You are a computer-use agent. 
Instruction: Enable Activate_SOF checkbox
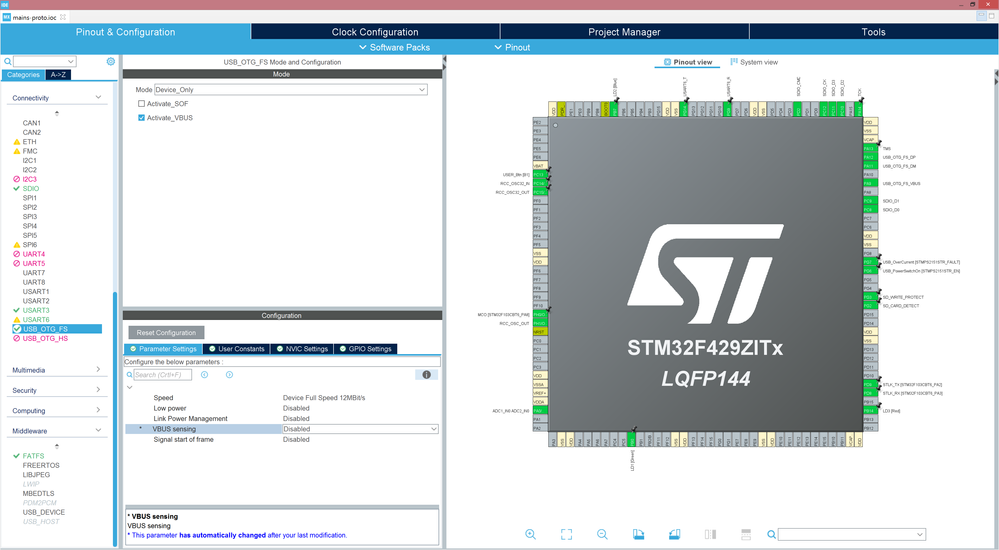[x=141, y=103]
